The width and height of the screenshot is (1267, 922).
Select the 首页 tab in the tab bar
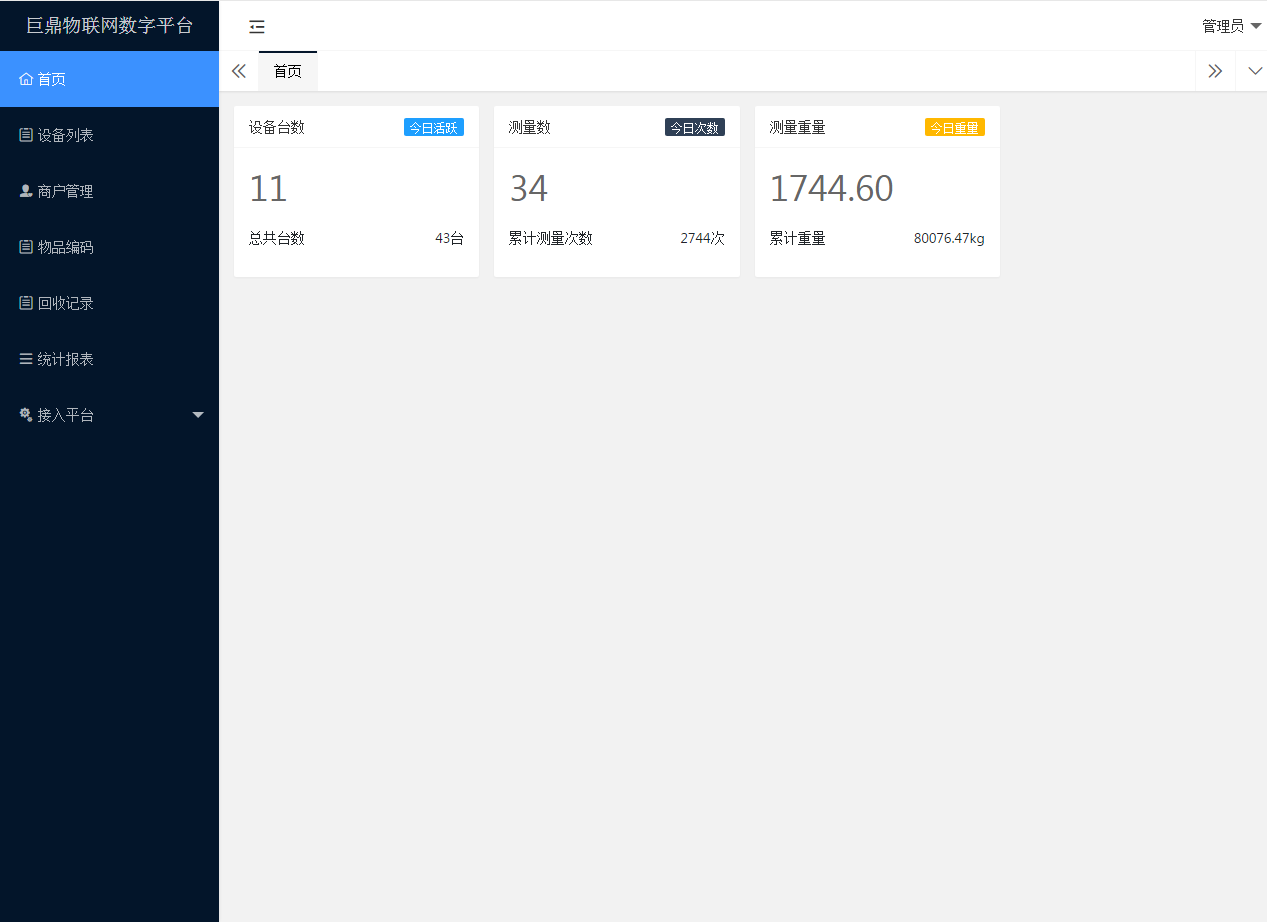288,71
